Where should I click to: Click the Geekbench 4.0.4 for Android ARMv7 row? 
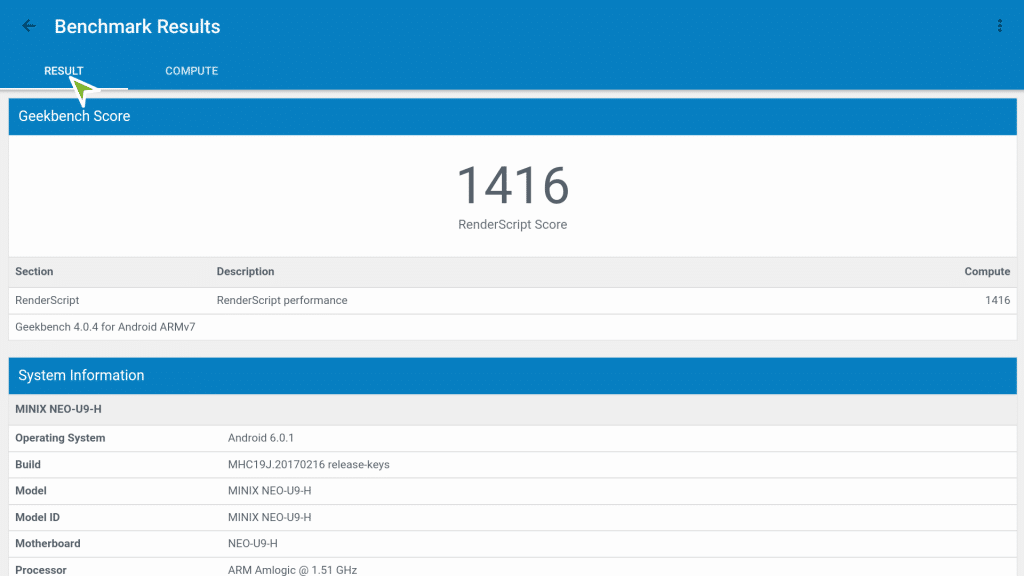tap(105, 327)
